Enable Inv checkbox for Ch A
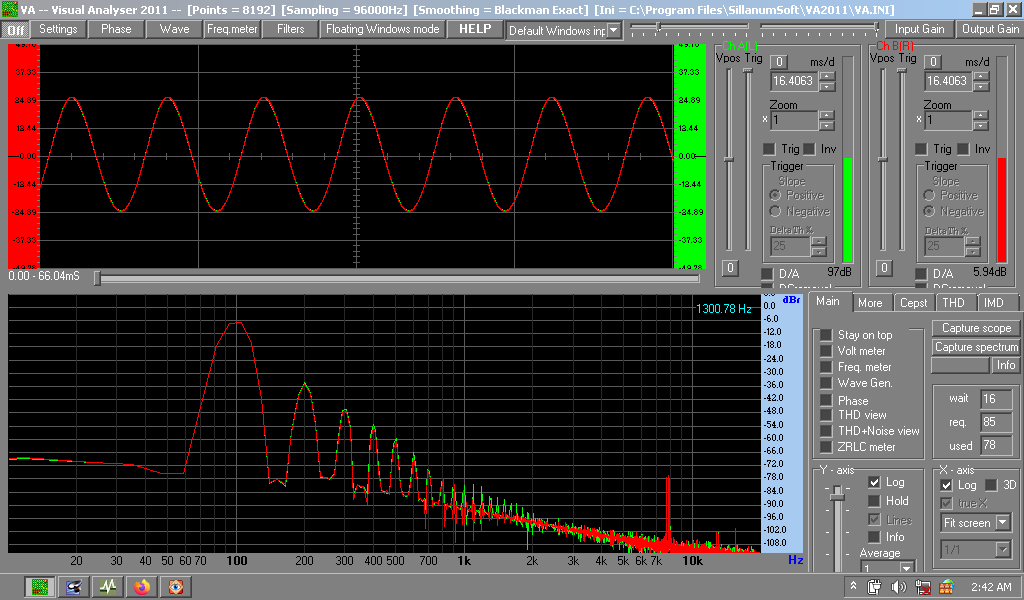Viewport: 1024px width, 600px height. (x=809, y=149)
